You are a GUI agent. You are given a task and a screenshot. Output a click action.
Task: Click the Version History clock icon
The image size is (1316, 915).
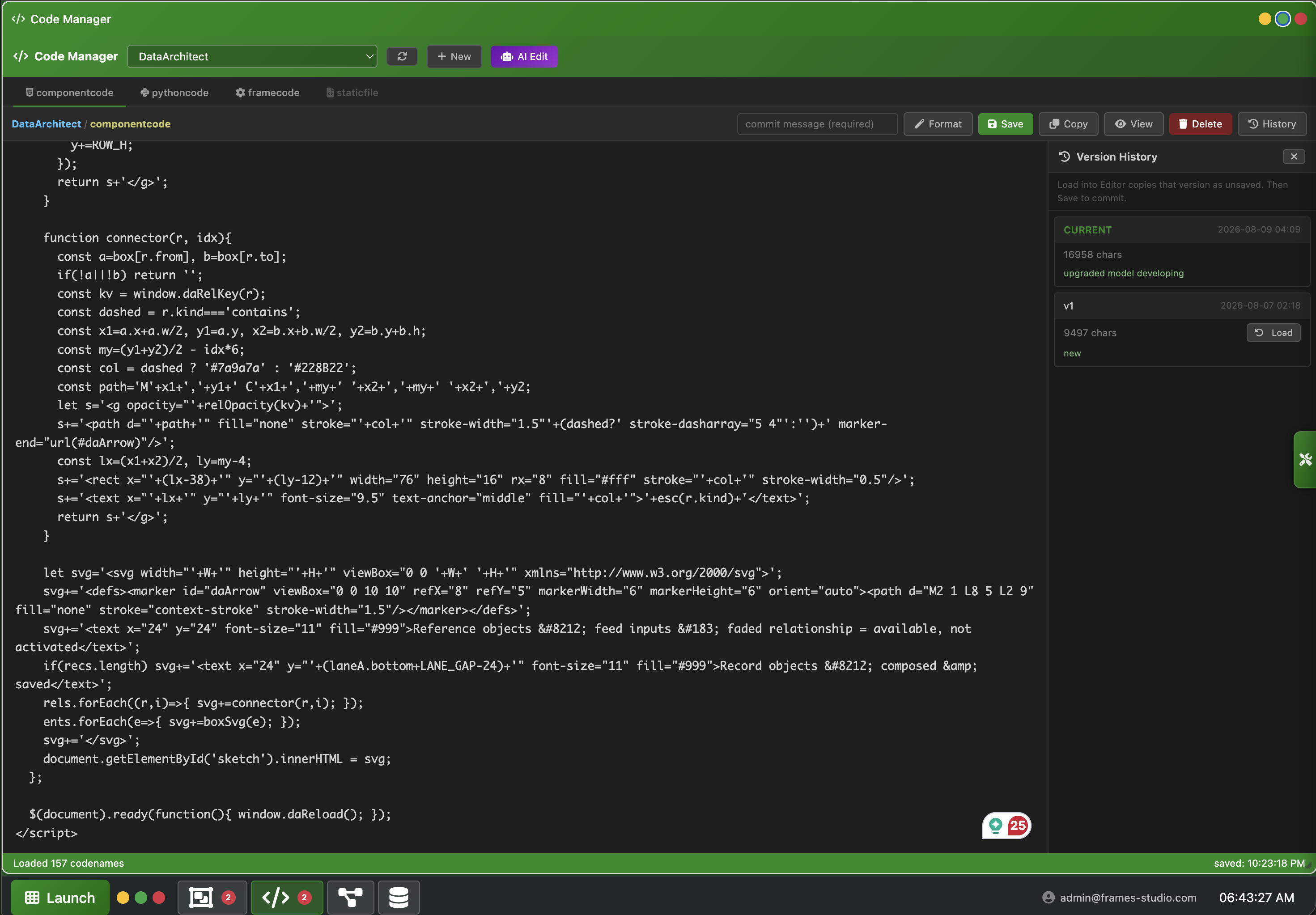point(1064,157)
